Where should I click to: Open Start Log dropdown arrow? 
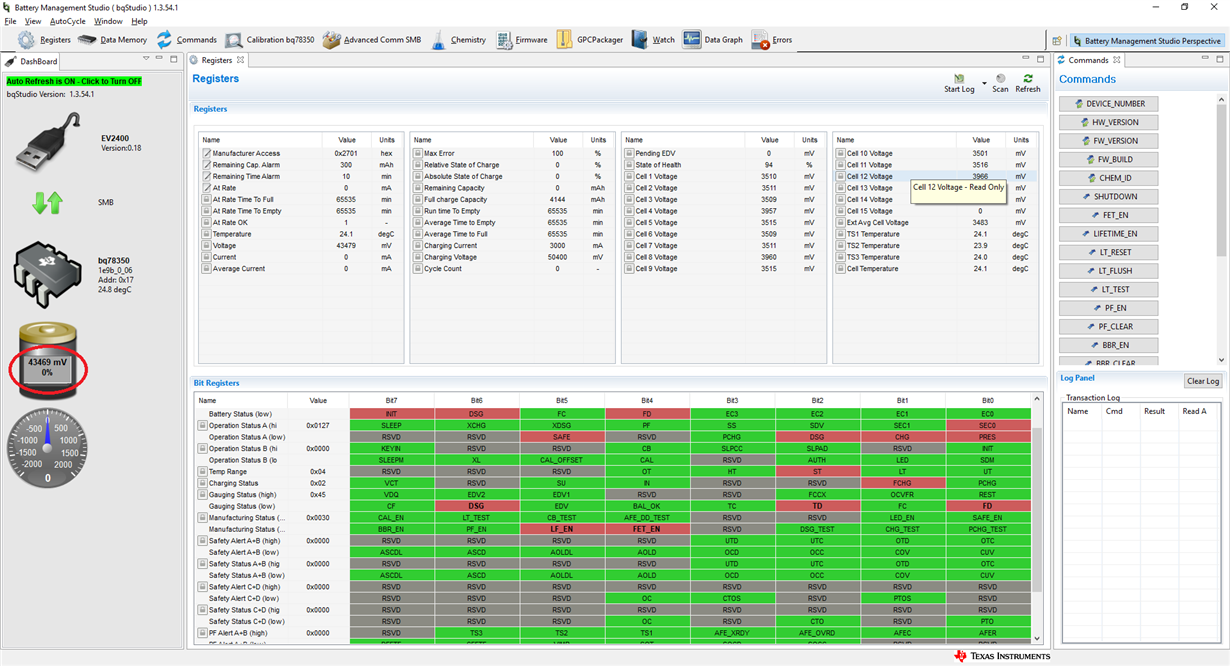(x=984, y=83)
